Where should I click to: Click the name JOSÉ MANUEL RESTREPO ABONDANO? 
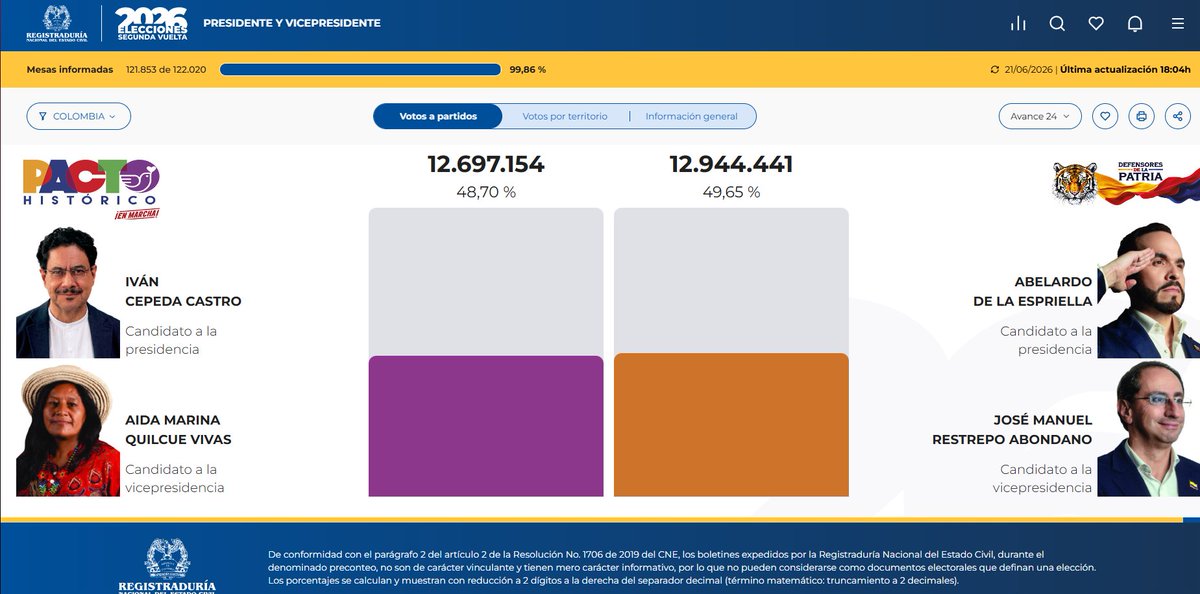1012,430
